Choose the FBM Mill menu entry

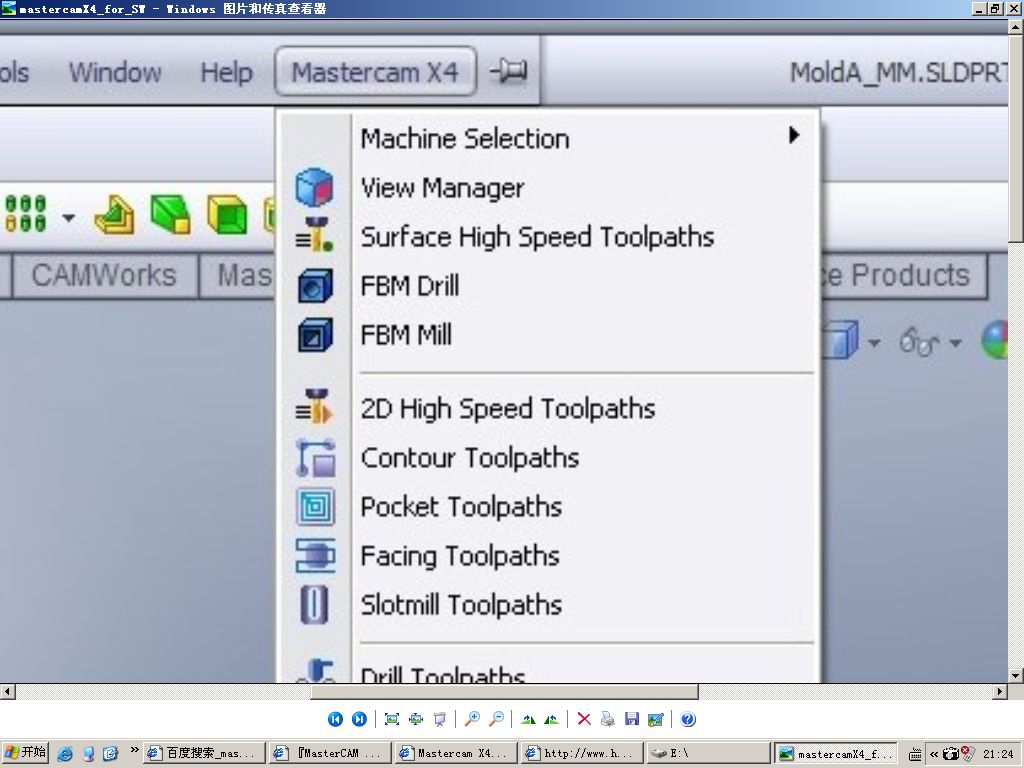point(406,335)
